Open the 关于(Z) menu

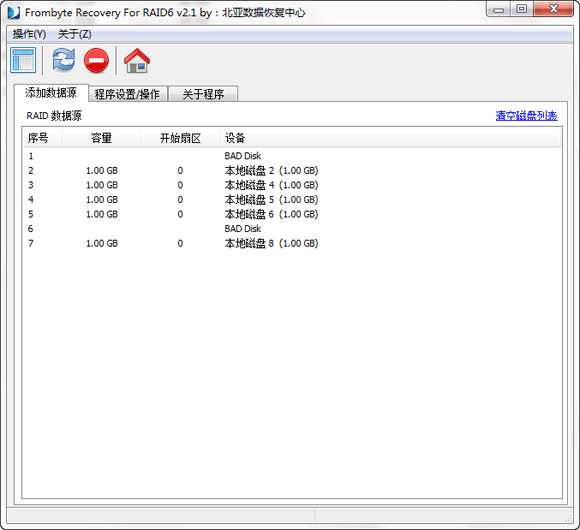pos(74,34)
